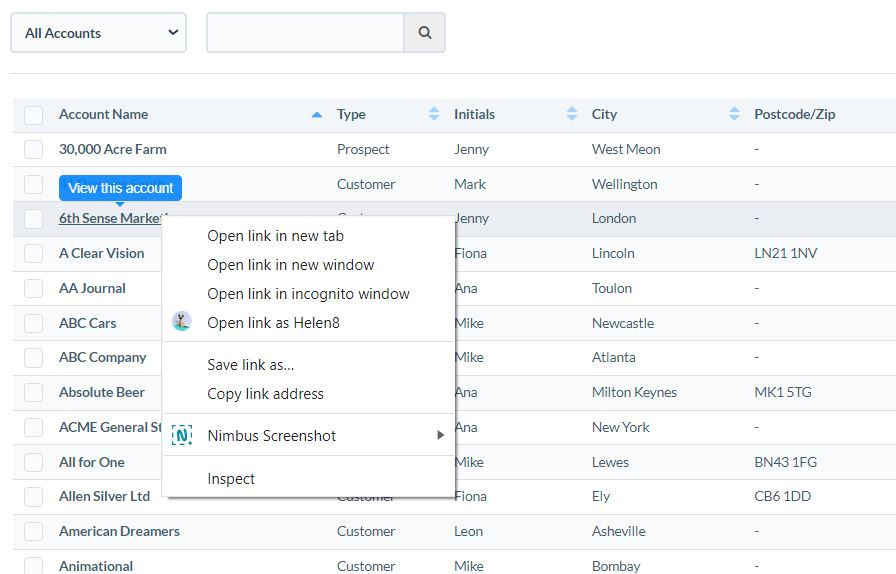The image size is (896, 574).
Task: Choose Open link as Helen8
Action: click(309, 322)
